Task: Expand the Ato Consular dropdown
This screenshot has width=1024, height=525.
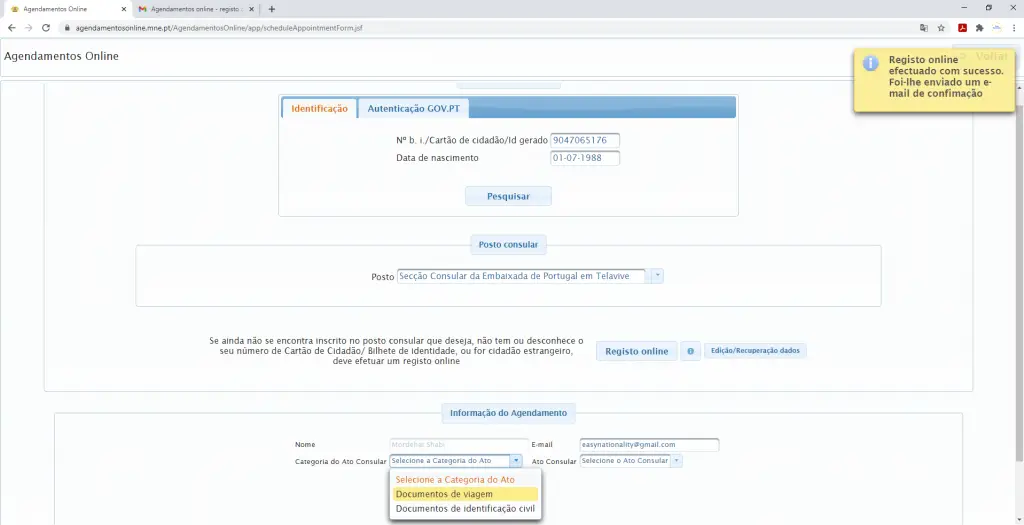Action: pyautogui.click(x=676, y=461)
